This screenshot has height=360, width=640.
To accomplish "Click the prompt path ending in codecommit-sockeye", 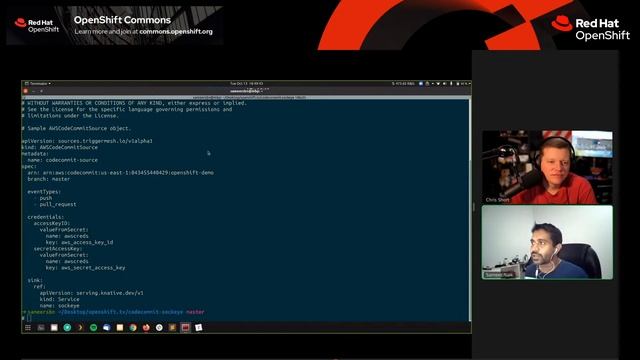I will [121, 312].
